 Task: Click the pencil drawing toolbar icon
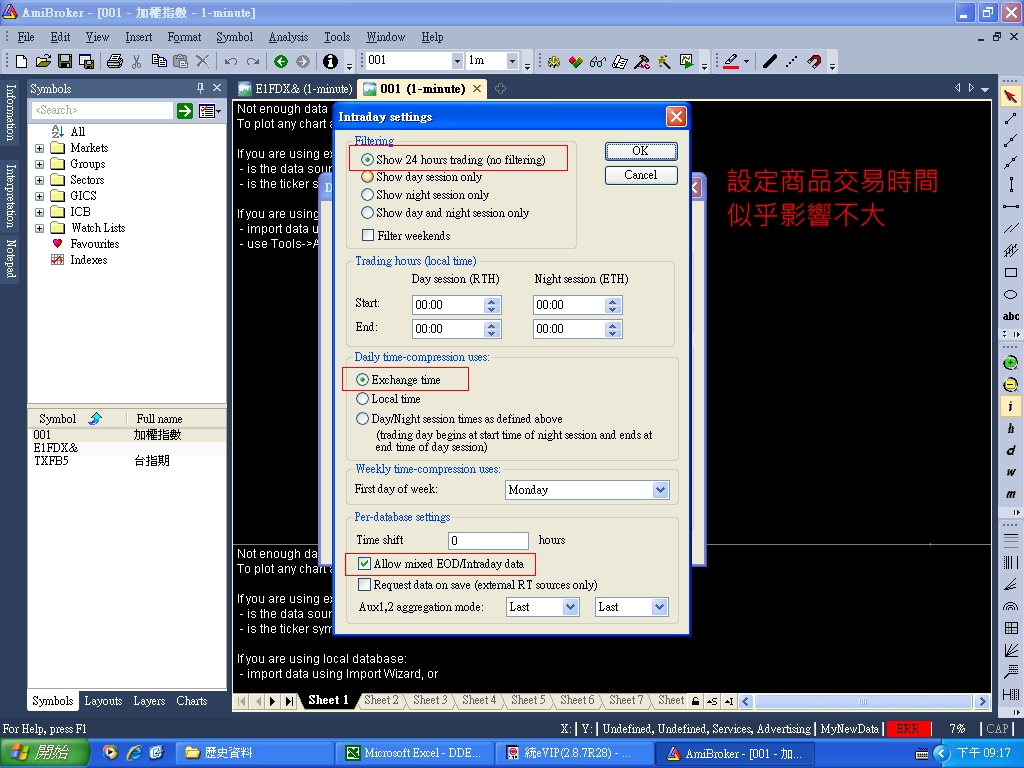tap(731, 61)
